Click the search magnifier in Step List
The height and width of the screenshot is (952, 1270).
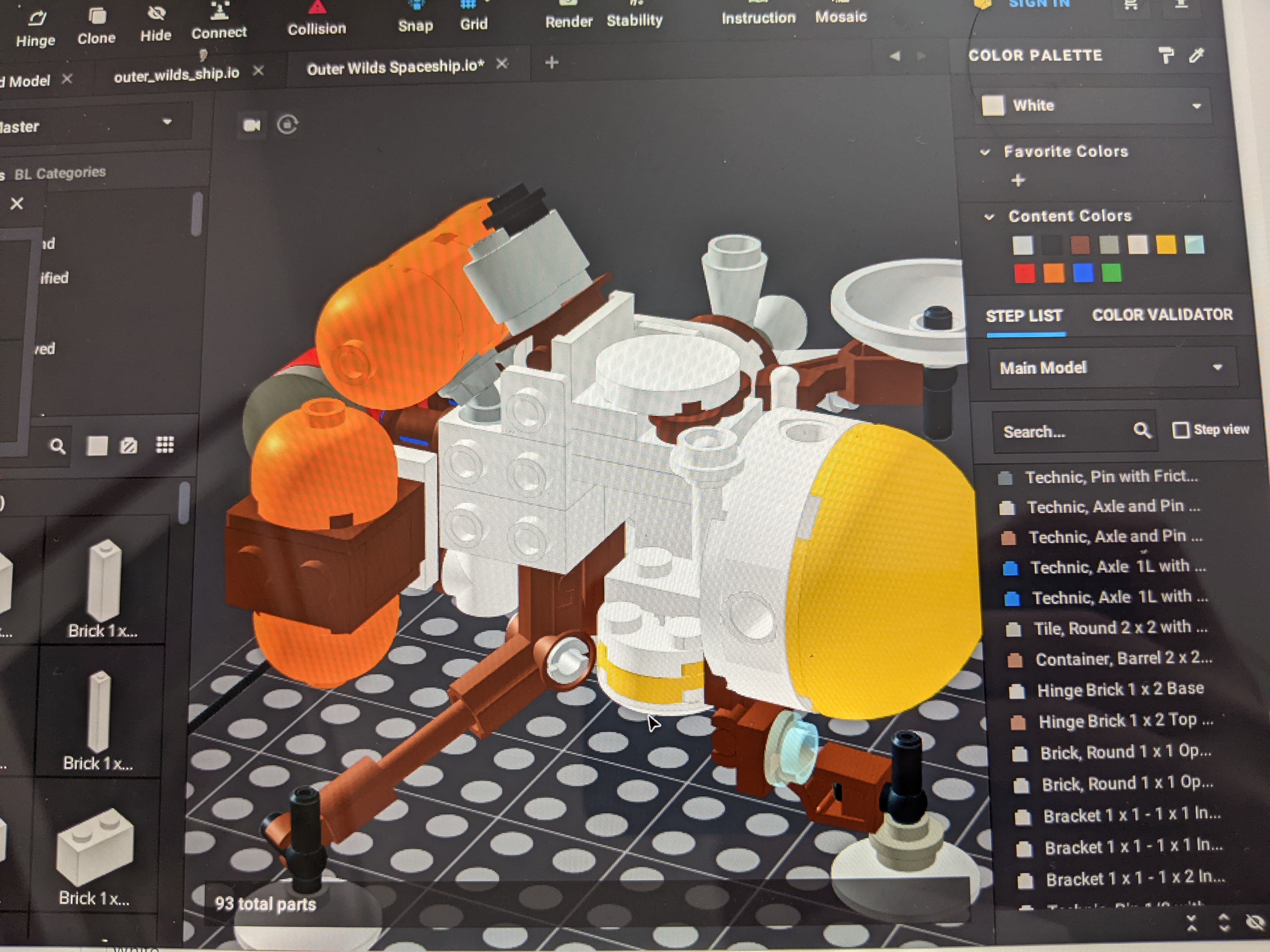click(1142, 430)
